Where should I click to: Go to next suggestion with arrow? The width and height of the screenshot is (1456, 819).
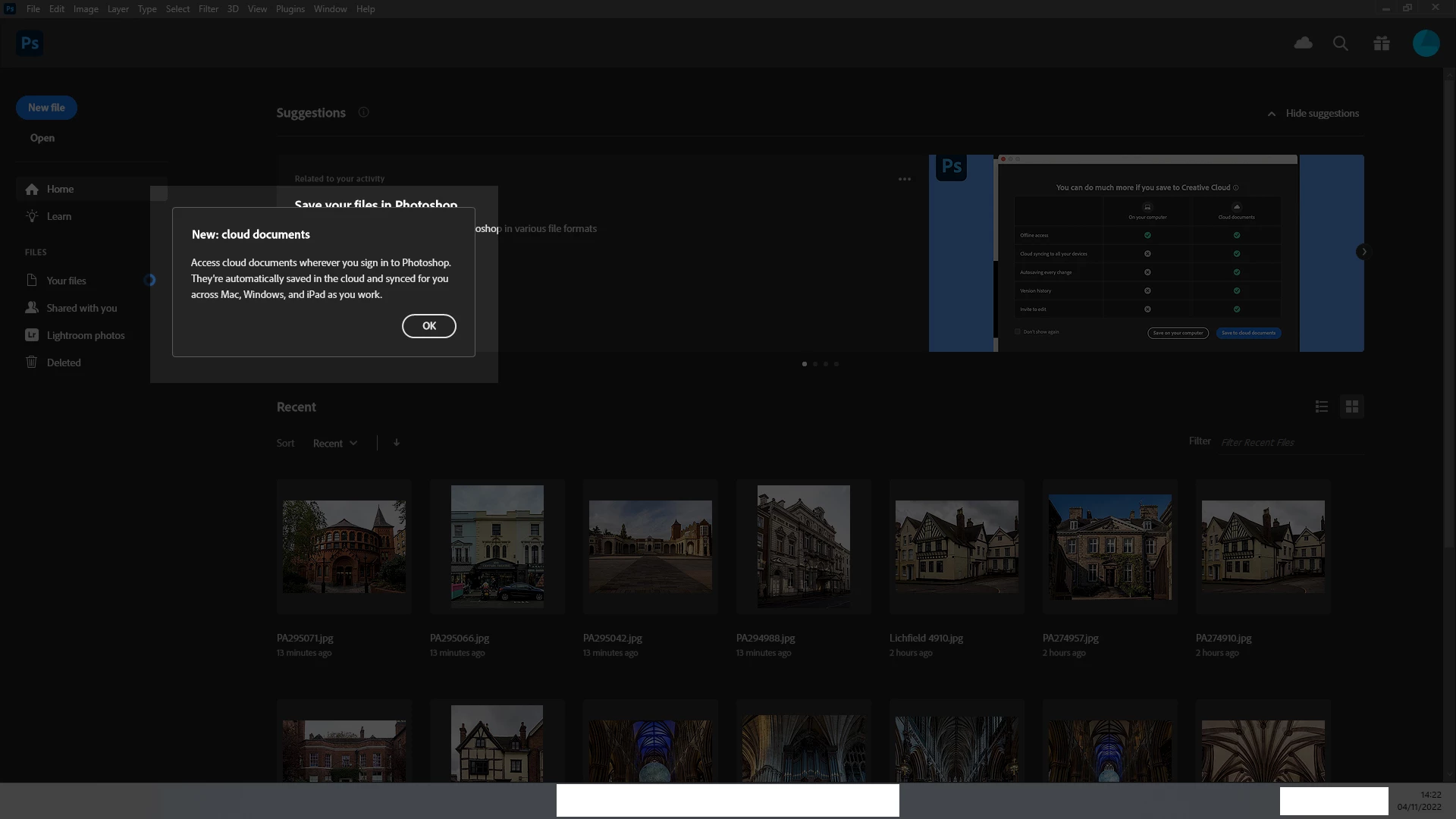[1363, 252]
